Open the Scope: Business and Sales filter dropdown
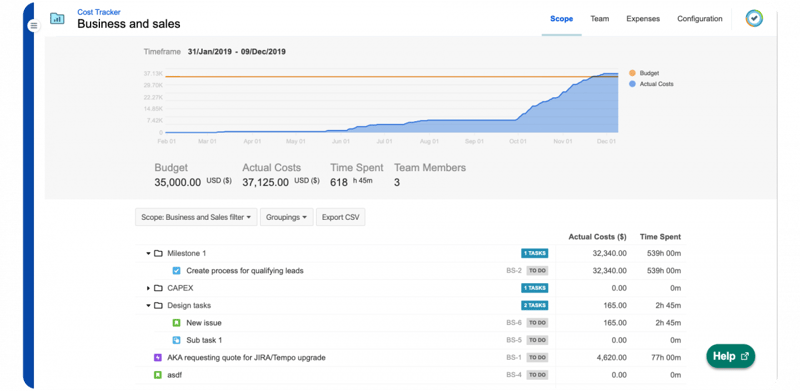 tap(196, 217)
